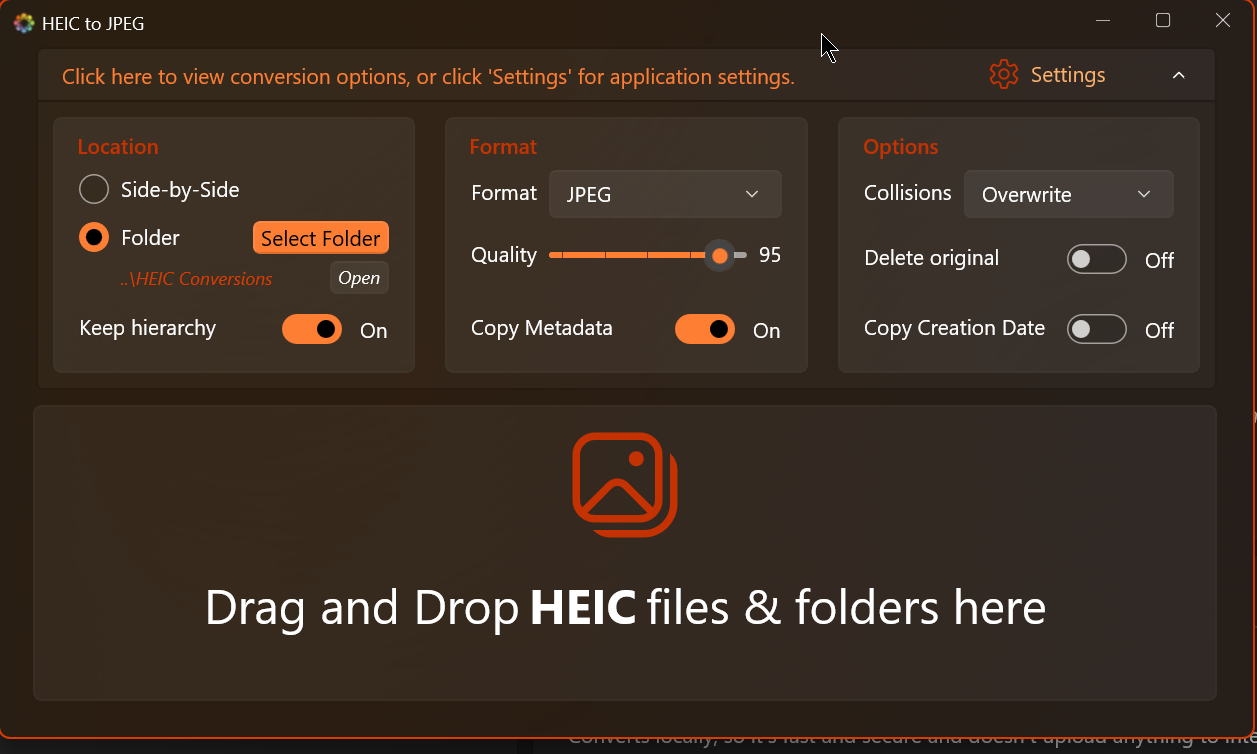Click the ..\HEIC Conversions folder path

click(x=196, y=279)
